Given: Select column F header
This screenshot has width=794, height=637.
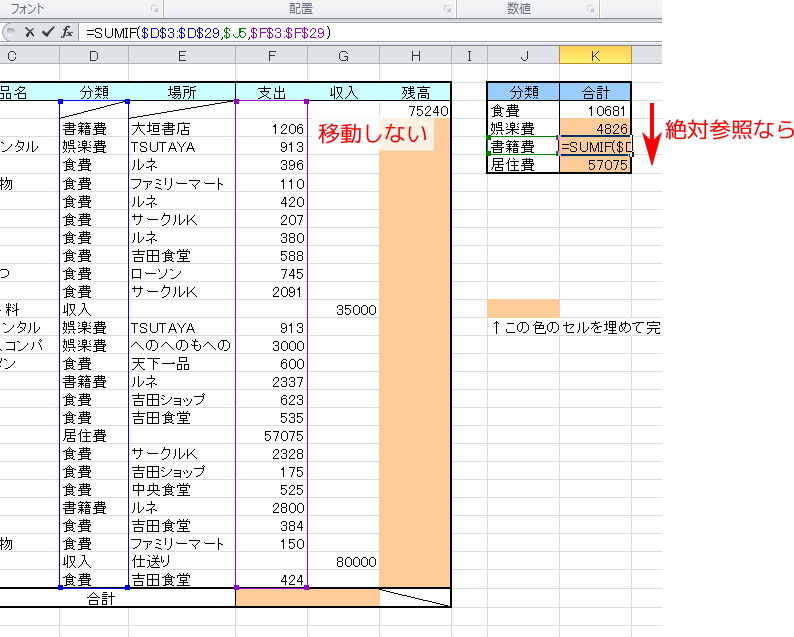Looking at the screenshot, I should tap(271, 56).
